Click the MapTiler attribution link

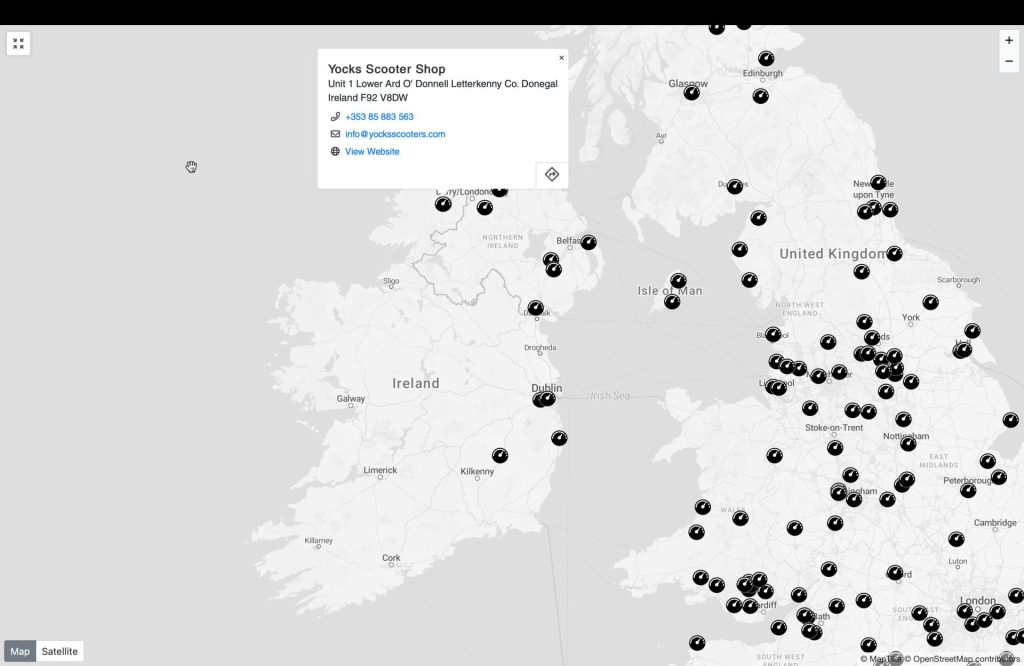point(884,659)
